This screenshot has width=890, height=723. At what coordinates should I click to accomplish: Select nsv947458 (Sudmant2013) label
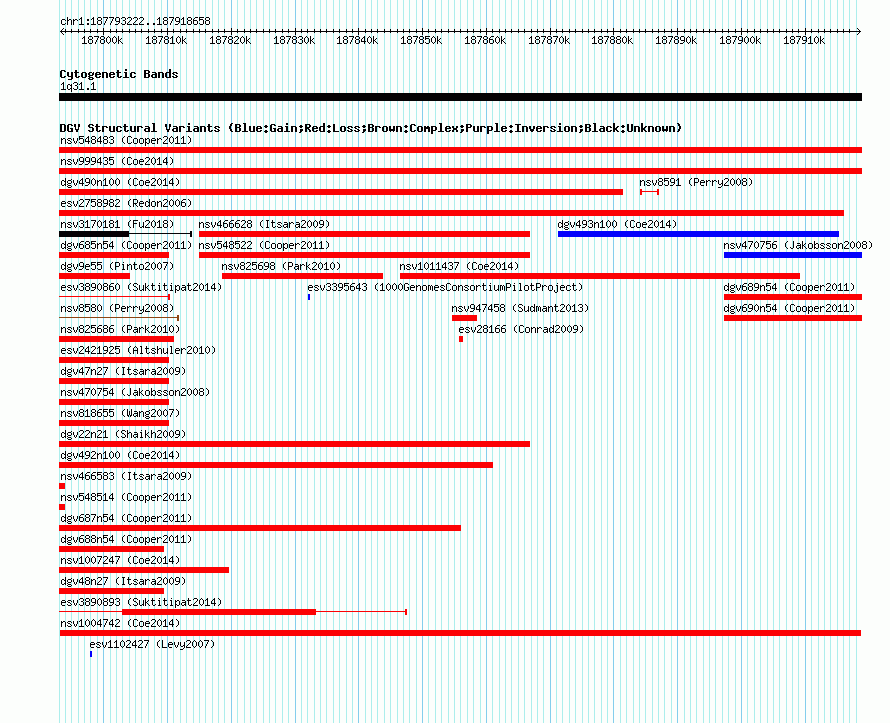pyautogui.click(x=520, y=308)
